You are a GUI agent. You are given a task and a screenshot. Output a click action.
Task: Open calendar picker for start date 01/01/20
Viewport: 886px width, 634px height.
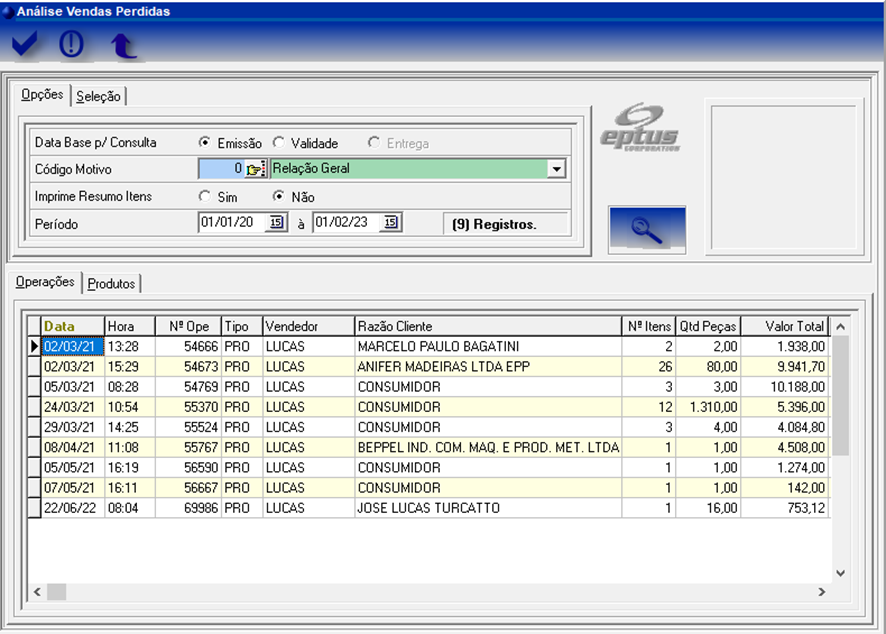(x=276, y=223)
